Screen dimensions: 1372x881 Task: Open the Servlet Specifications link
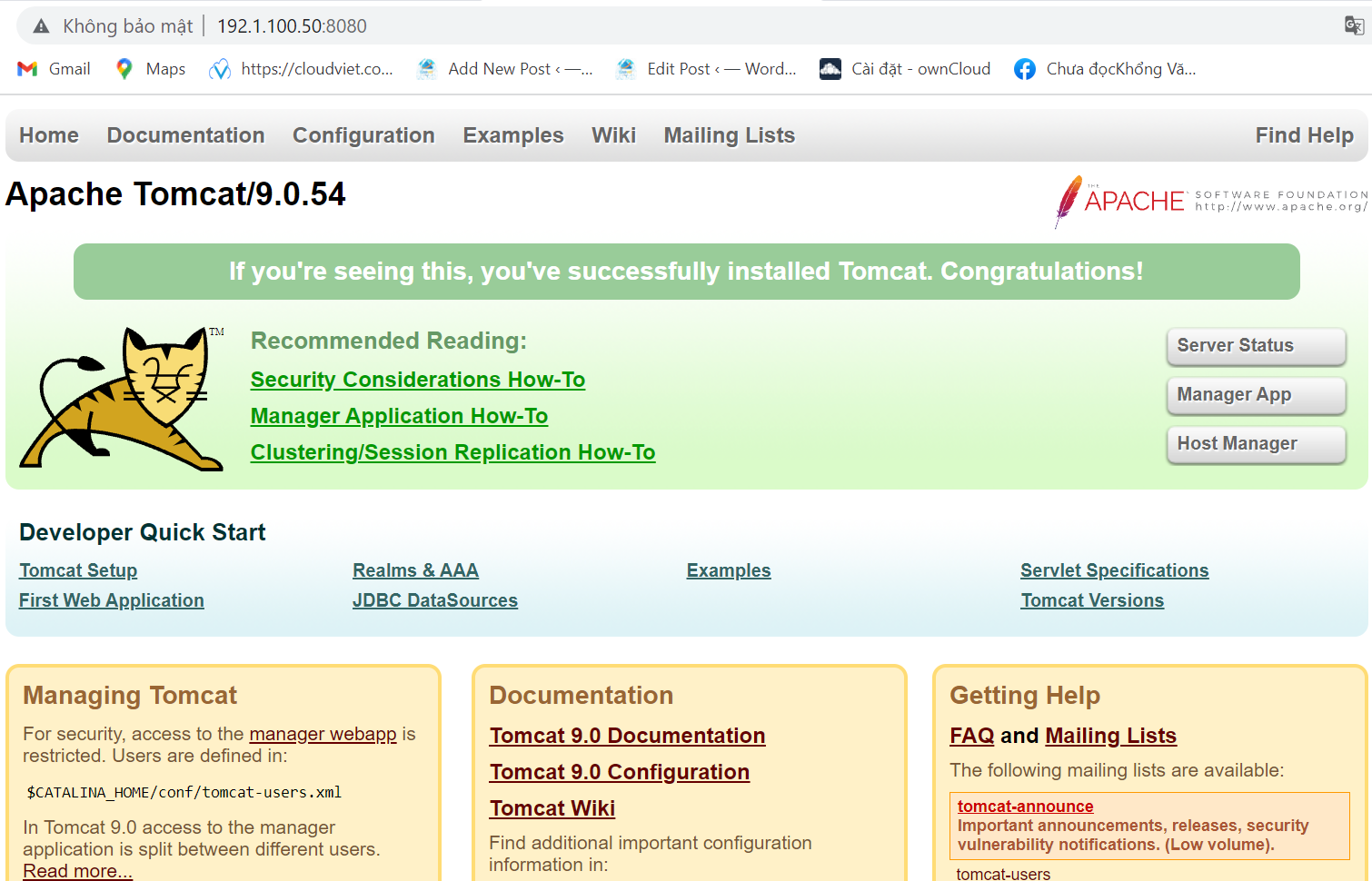point(1114,570)
